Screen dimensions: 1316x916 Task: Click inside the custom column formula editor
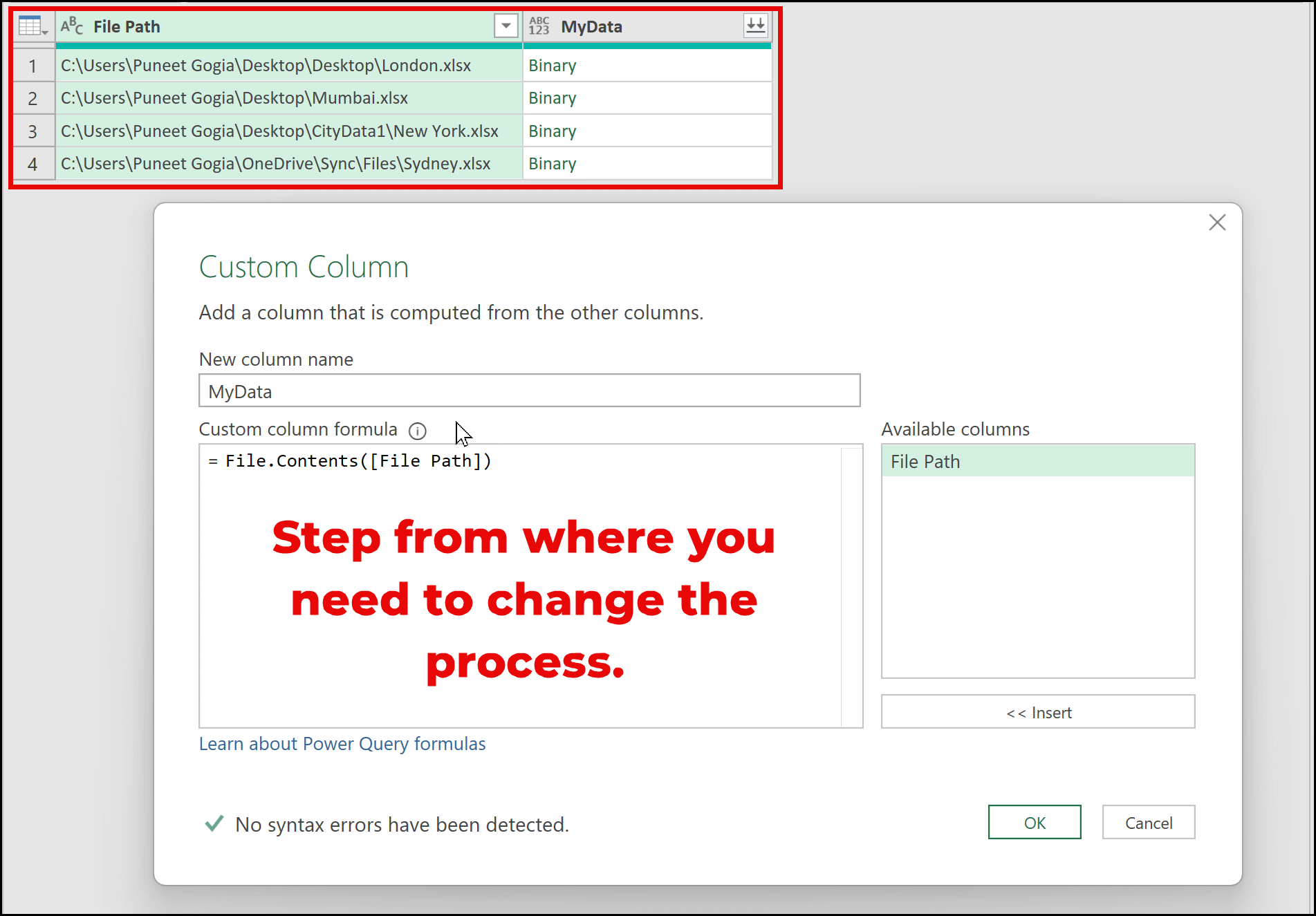(519, 588)
